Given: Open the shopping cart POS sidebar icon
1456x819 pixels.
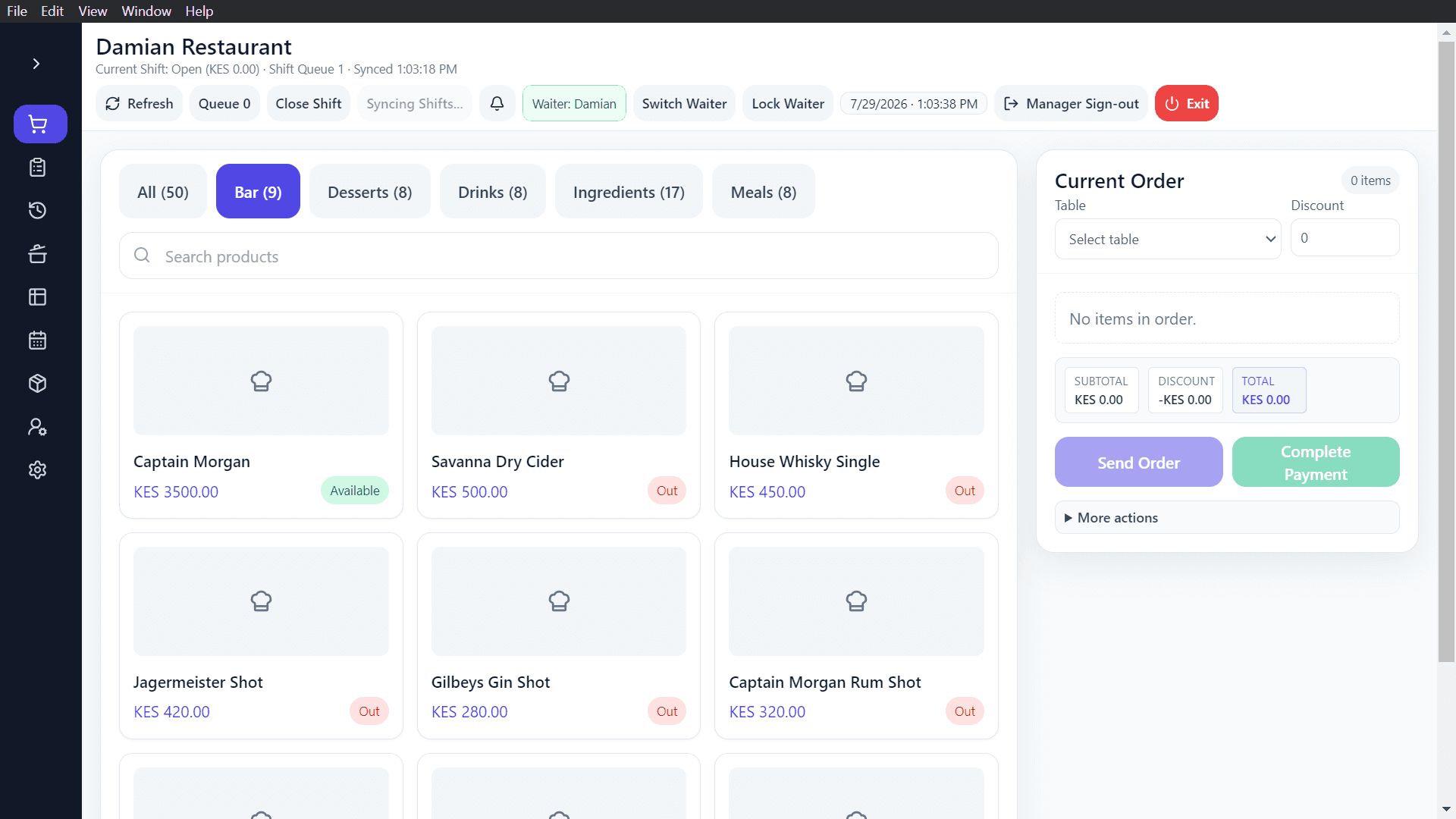Looking at the screenshot, I should [x=40, y=124].
